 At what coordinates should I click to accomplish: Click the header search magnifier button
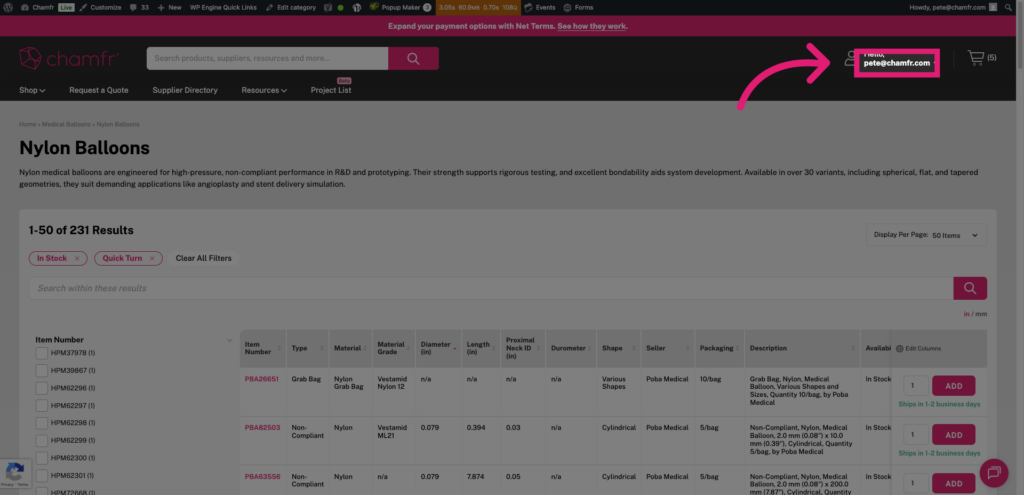tap(413, 58)
